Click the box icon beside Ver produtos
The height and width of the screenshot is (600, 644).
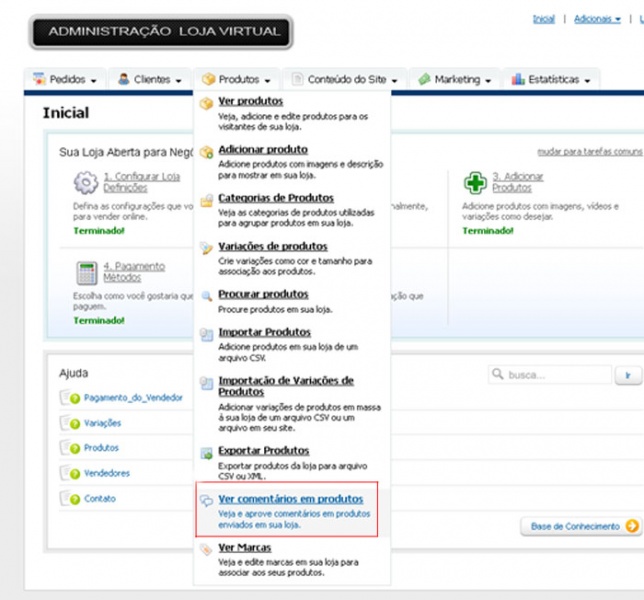click(x=206, y=103)
